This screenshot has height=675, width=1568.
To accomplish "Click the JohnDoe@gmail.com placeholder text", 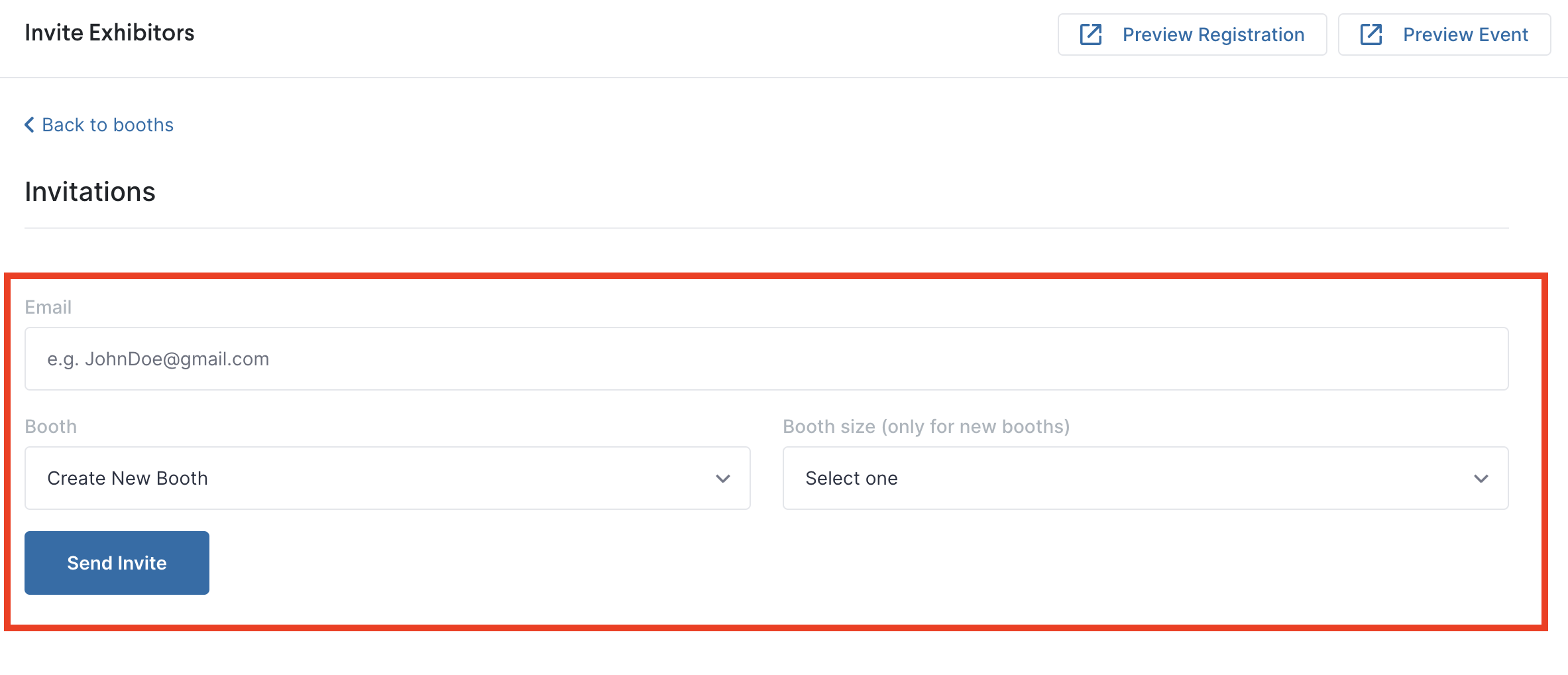I will tap(177, 359).
